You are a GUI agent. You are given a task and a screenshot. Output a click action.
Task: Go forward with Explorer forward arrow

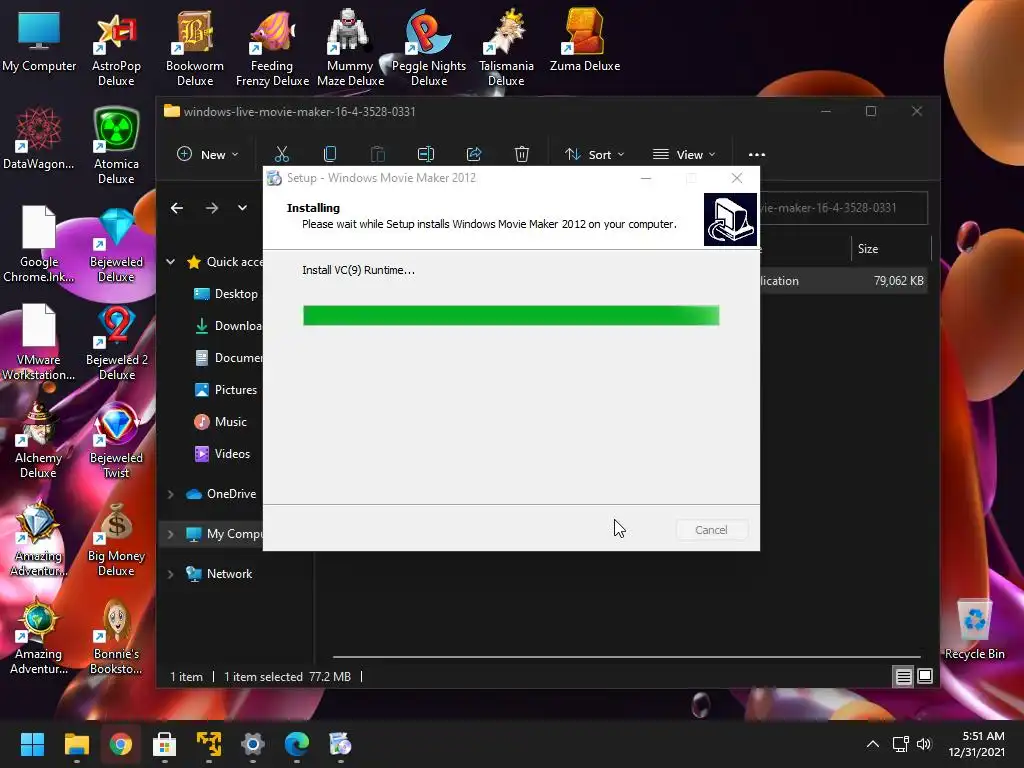point(212,208)
